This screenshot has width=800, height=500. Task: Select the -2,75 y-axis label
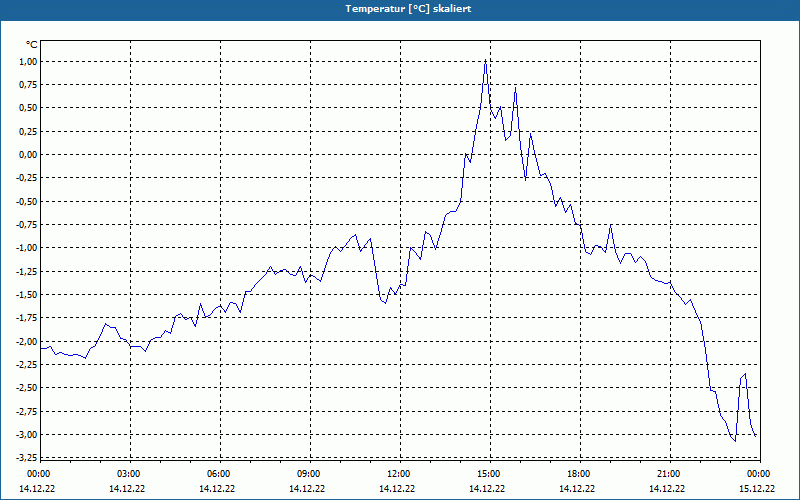(28, 411)
